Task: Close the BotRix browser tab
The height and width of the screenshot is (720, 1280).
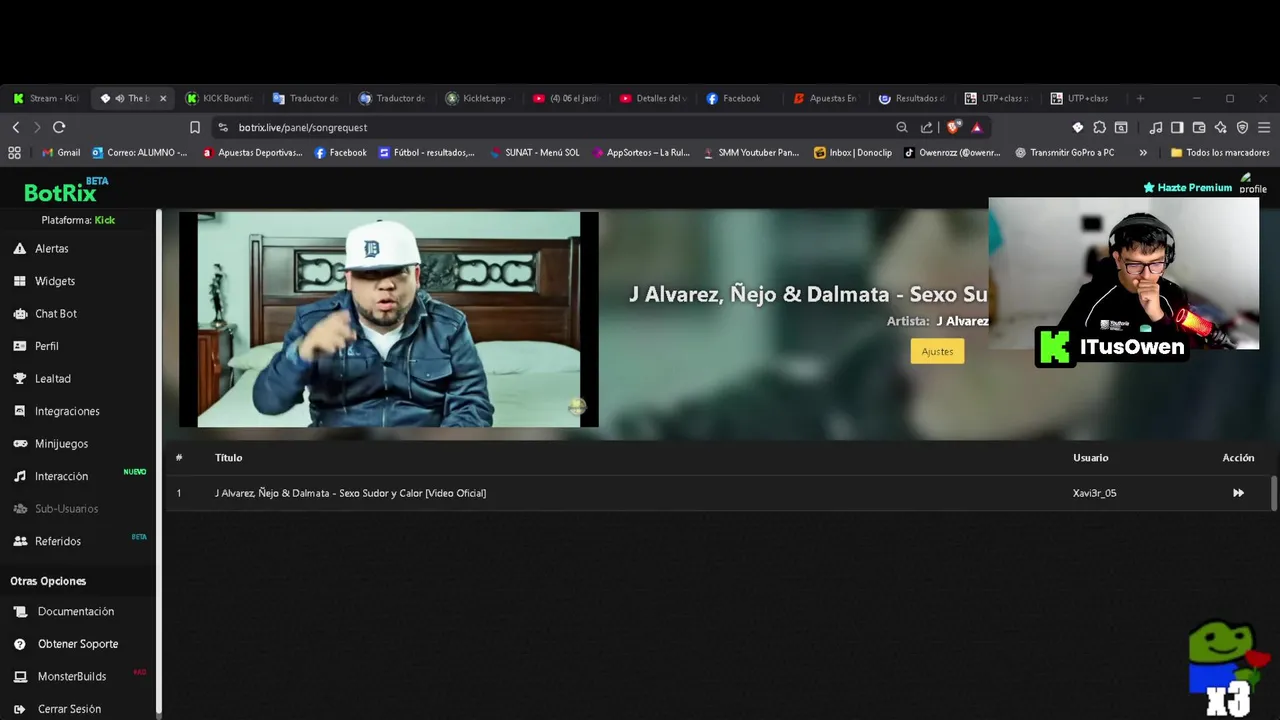Action: [163, 98]
